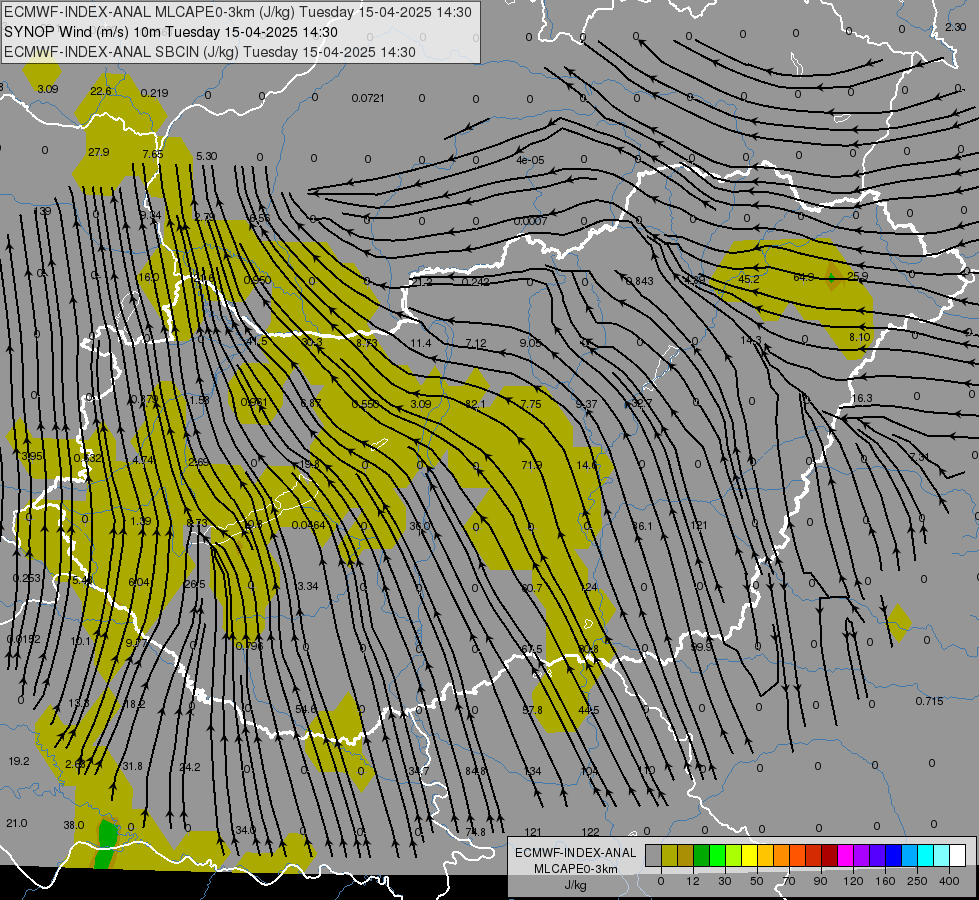
Task: Click the SYNOP Wind 10m header line
Action: pyautogui.click(x=170, y=32)
